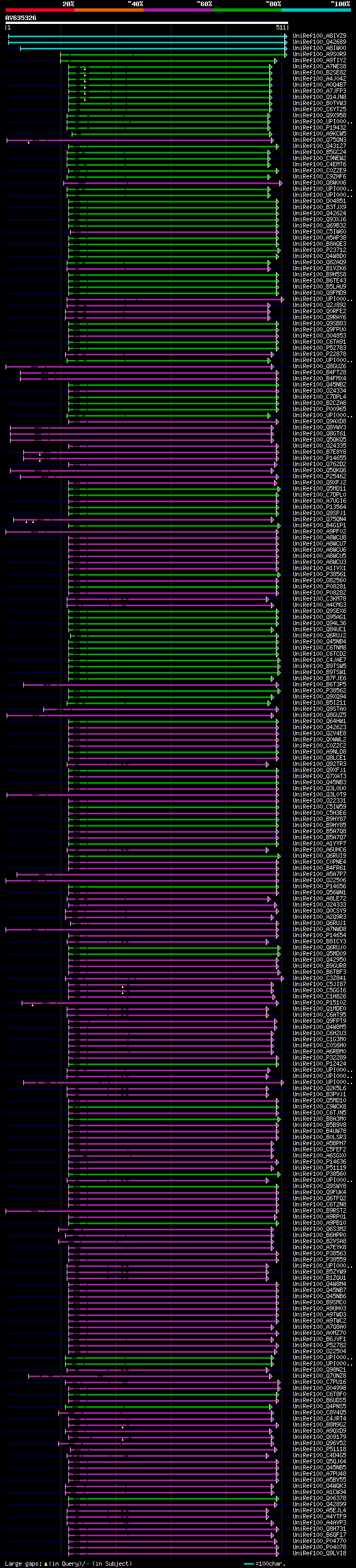Select label UniRef100_A8WCU7
The width and height of the screenshot is (356, 1568).
[x=319, y=544]
